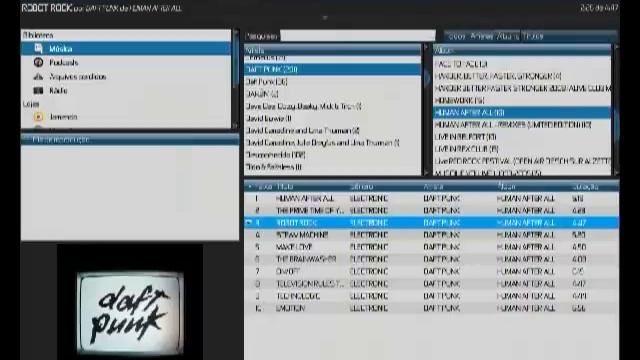Click the Jamendo label under Lojas
The height and width of the screenshot is (360, 640).
pyautogui.click(x=63, y=117)
